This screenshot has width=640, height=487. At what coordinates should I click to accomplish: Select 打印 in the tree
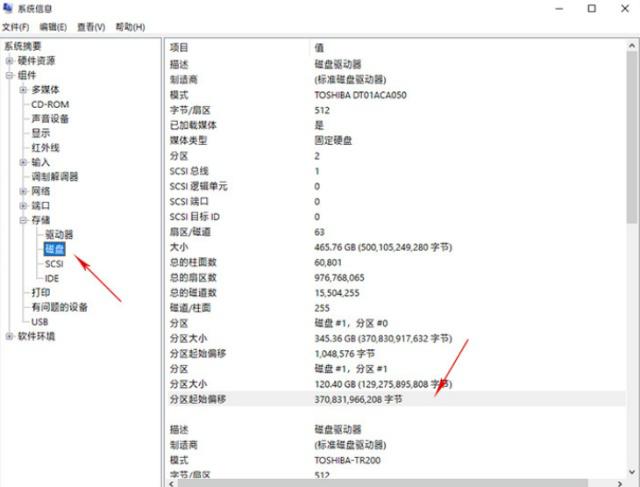[x=41, y=293]
